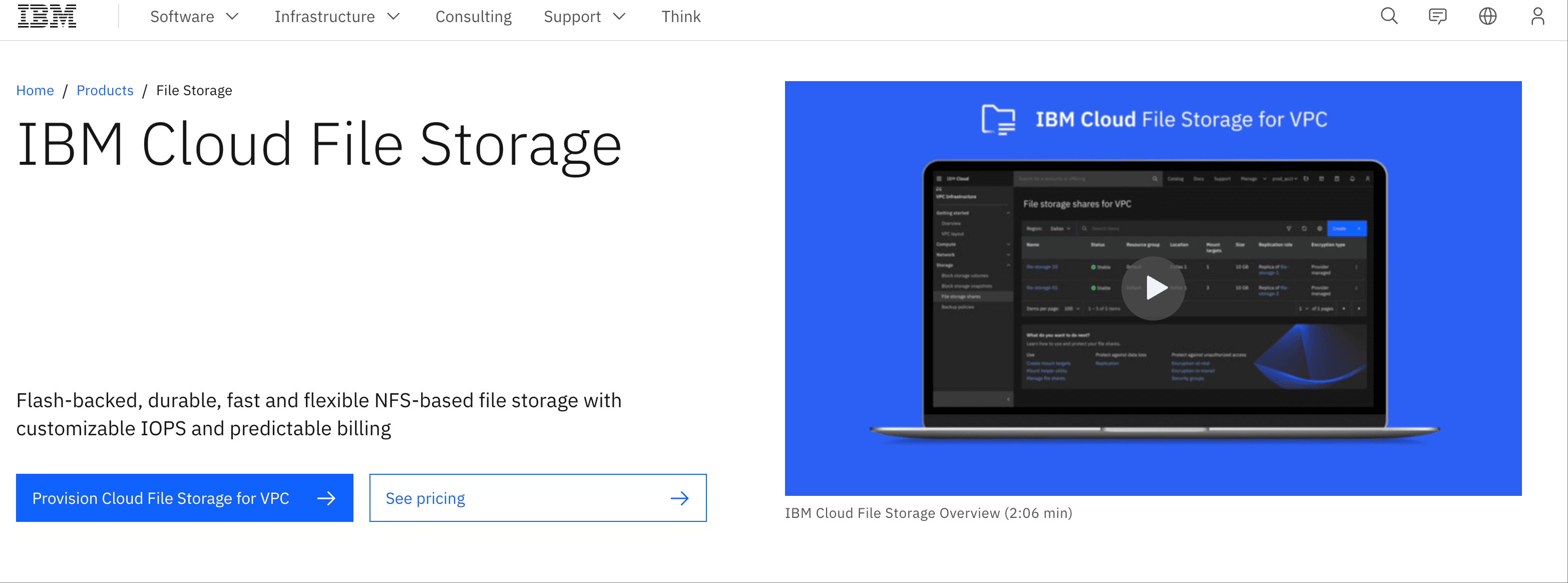Click the folder icon in video banner
This screenshot has width=1568, height=583.
998,119
